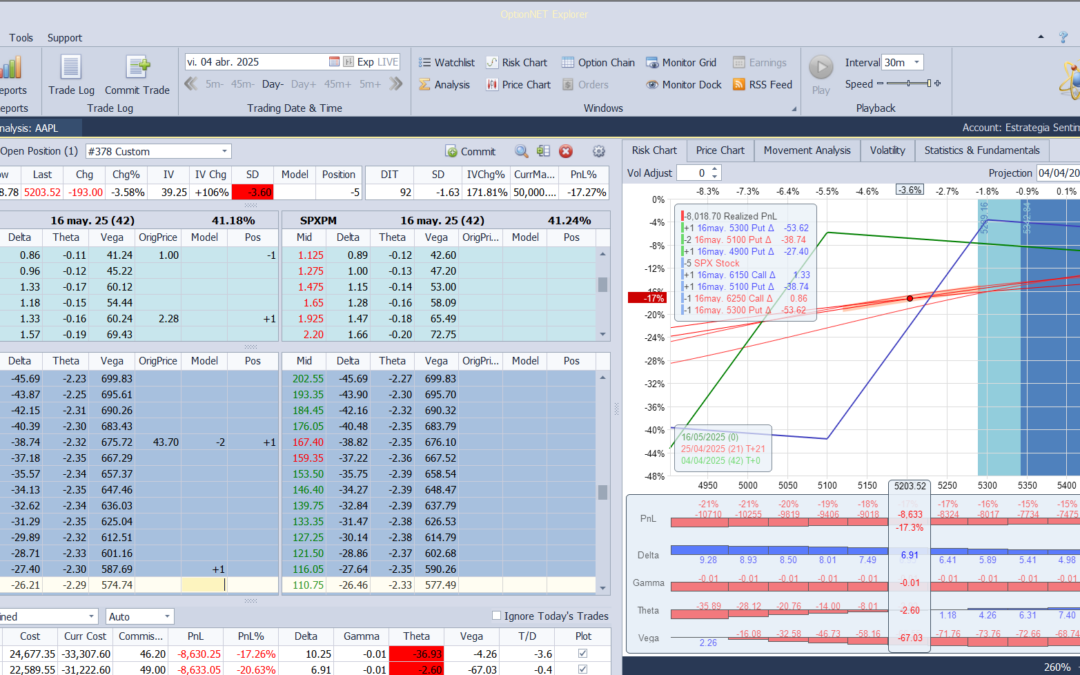Jump forward with the double-right arrow

tap(395, 84)
